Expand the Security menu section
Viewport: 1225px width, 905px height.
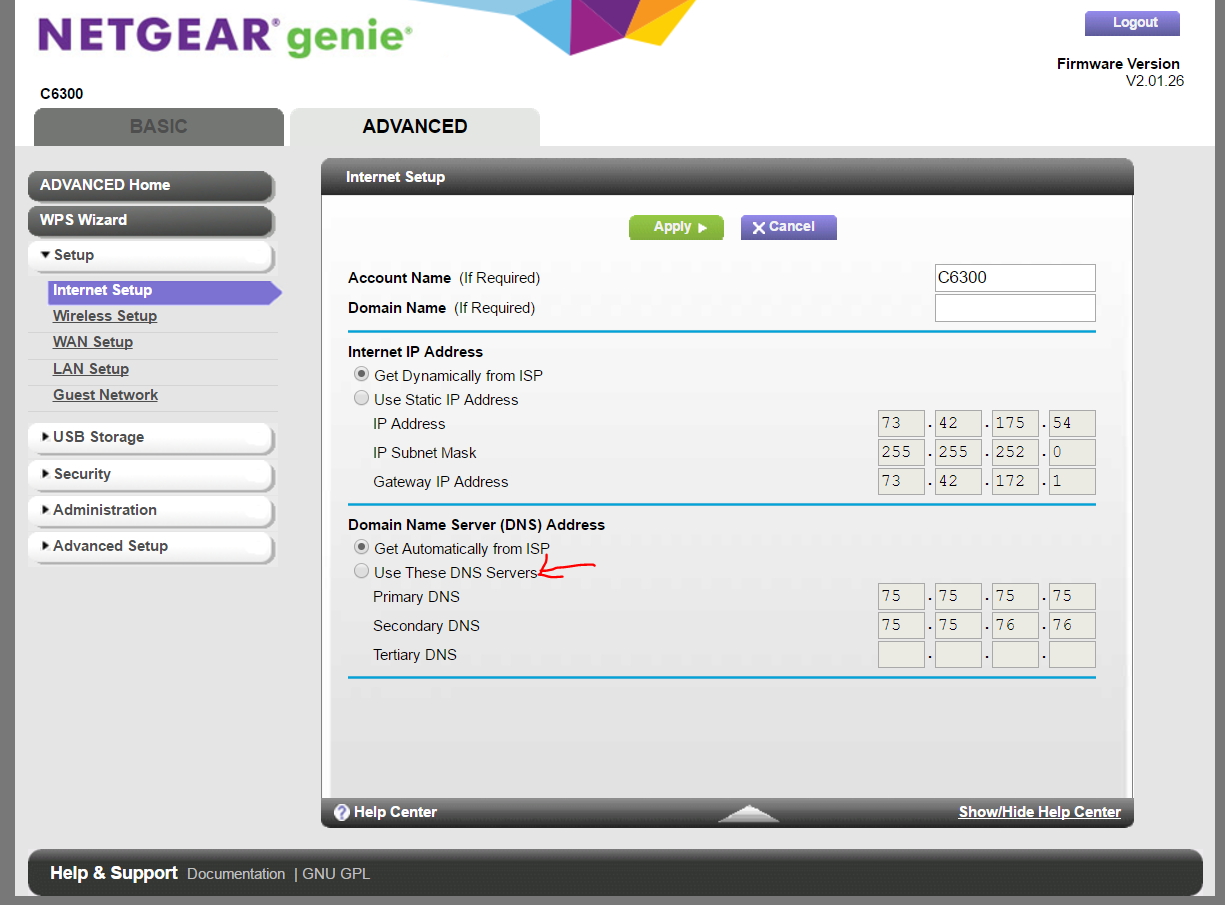(82, 474)
